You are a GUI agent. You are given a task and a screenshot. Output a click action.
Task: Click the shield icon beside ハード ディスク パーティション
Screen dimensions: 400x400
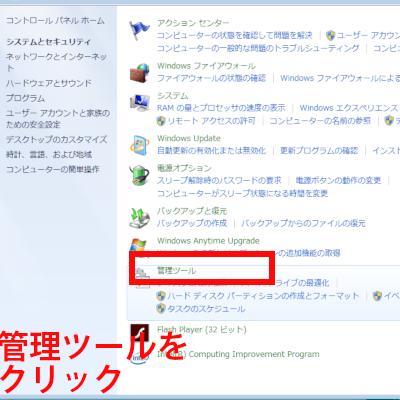161,296
